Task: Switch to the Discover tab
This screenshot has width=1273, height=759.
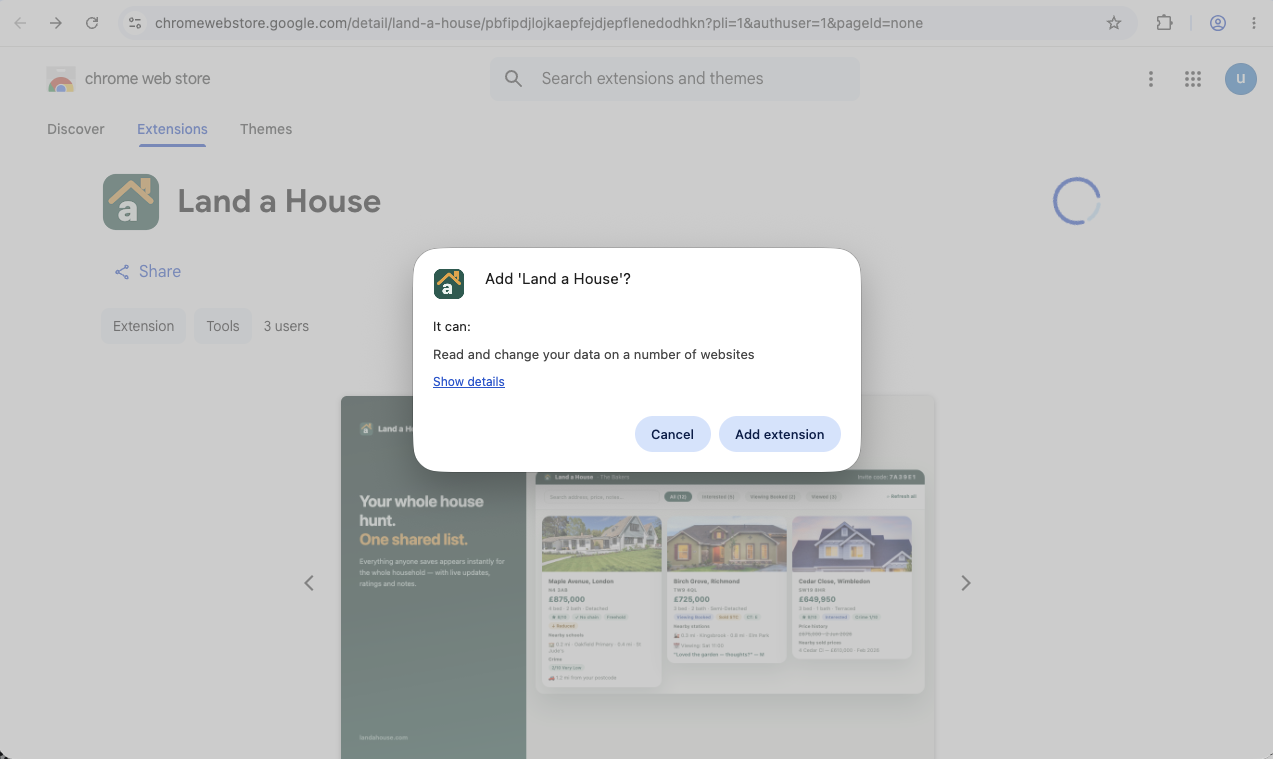Action: click(76, 129)
